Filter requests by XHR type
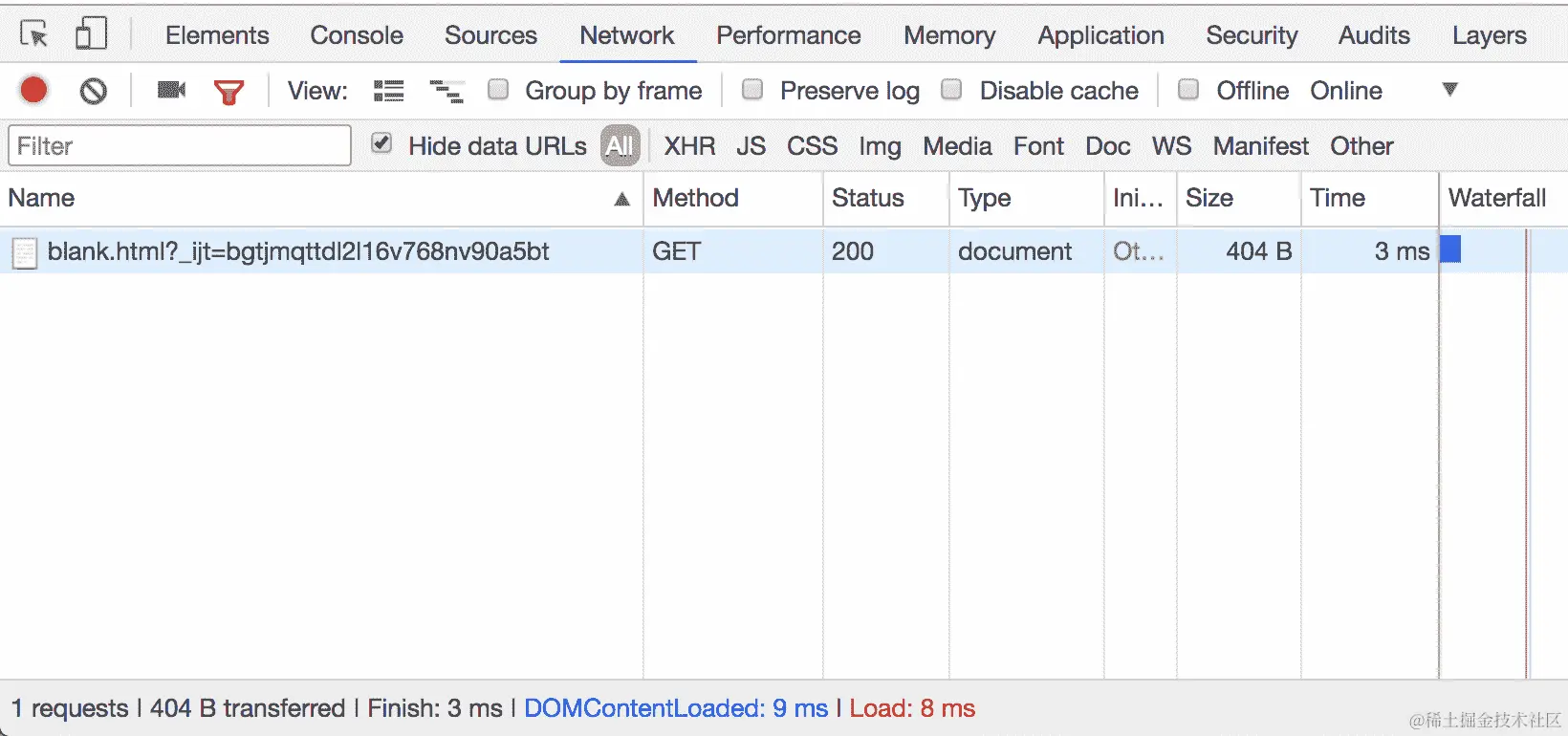 (689, 146)
